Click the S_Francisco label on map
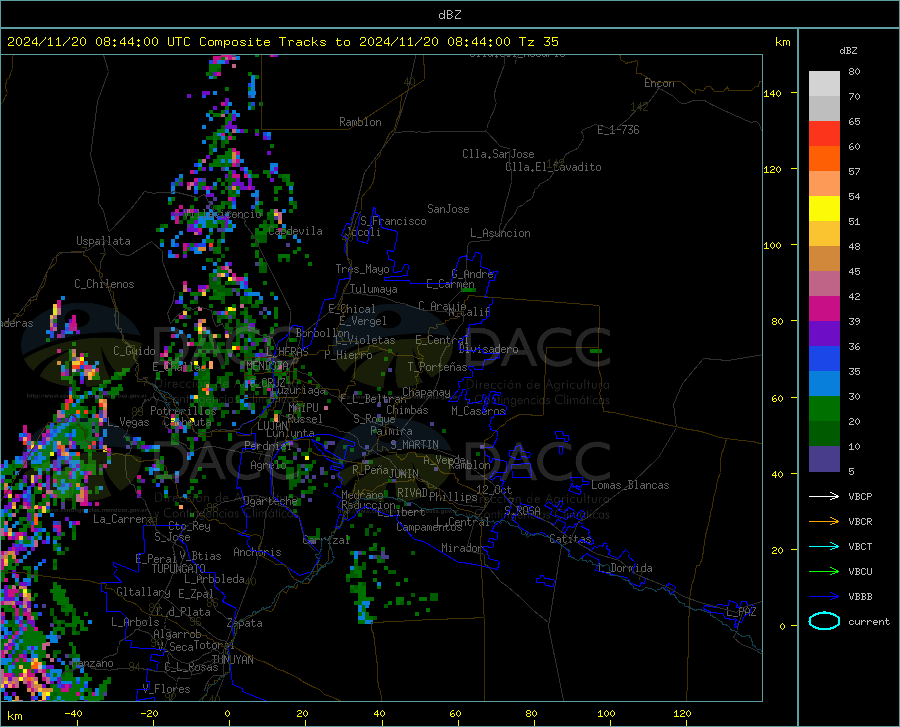The image size is (900, 727). pos(393,221)
